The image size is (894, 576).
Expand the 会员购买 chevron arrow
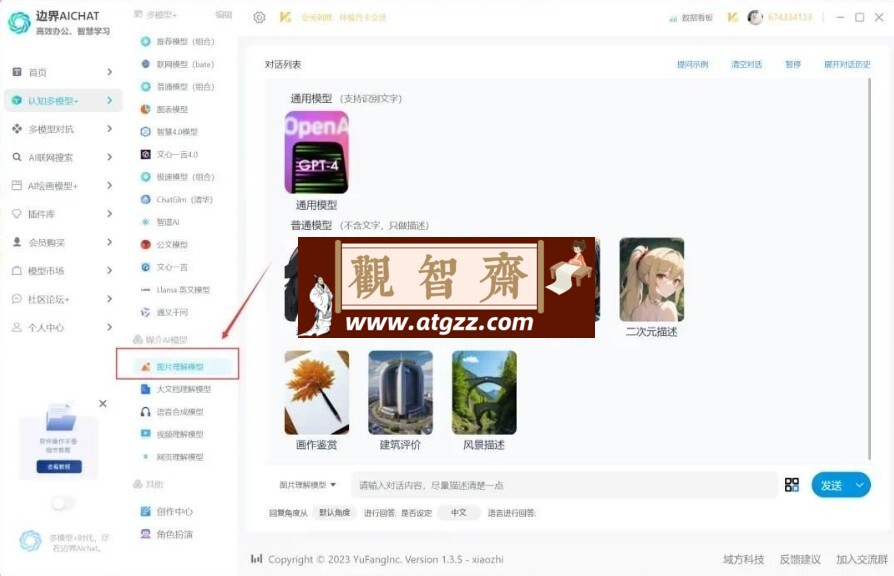[109, 242]
